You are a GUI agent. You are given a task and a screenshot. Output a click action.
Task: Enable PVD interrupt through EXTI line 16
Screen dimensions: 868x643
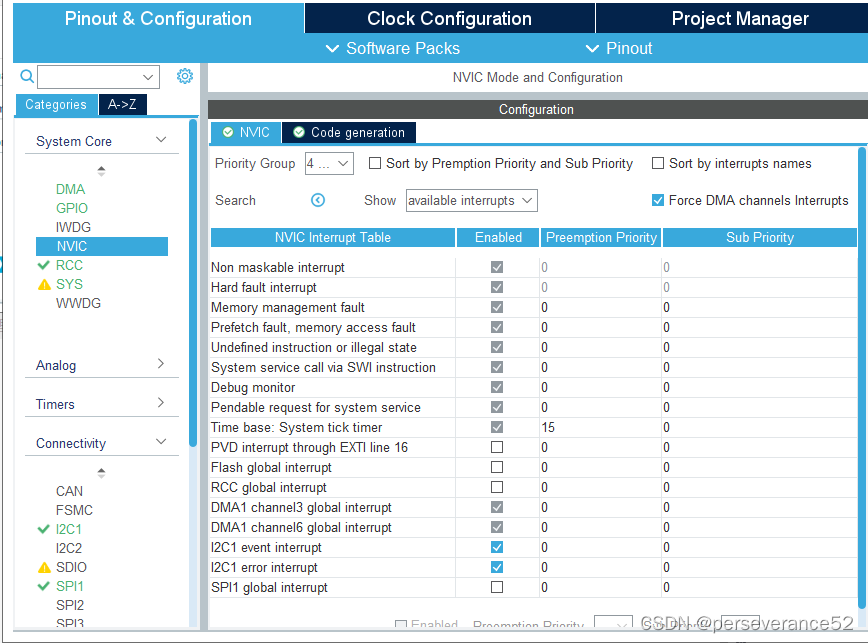point(497,447)
